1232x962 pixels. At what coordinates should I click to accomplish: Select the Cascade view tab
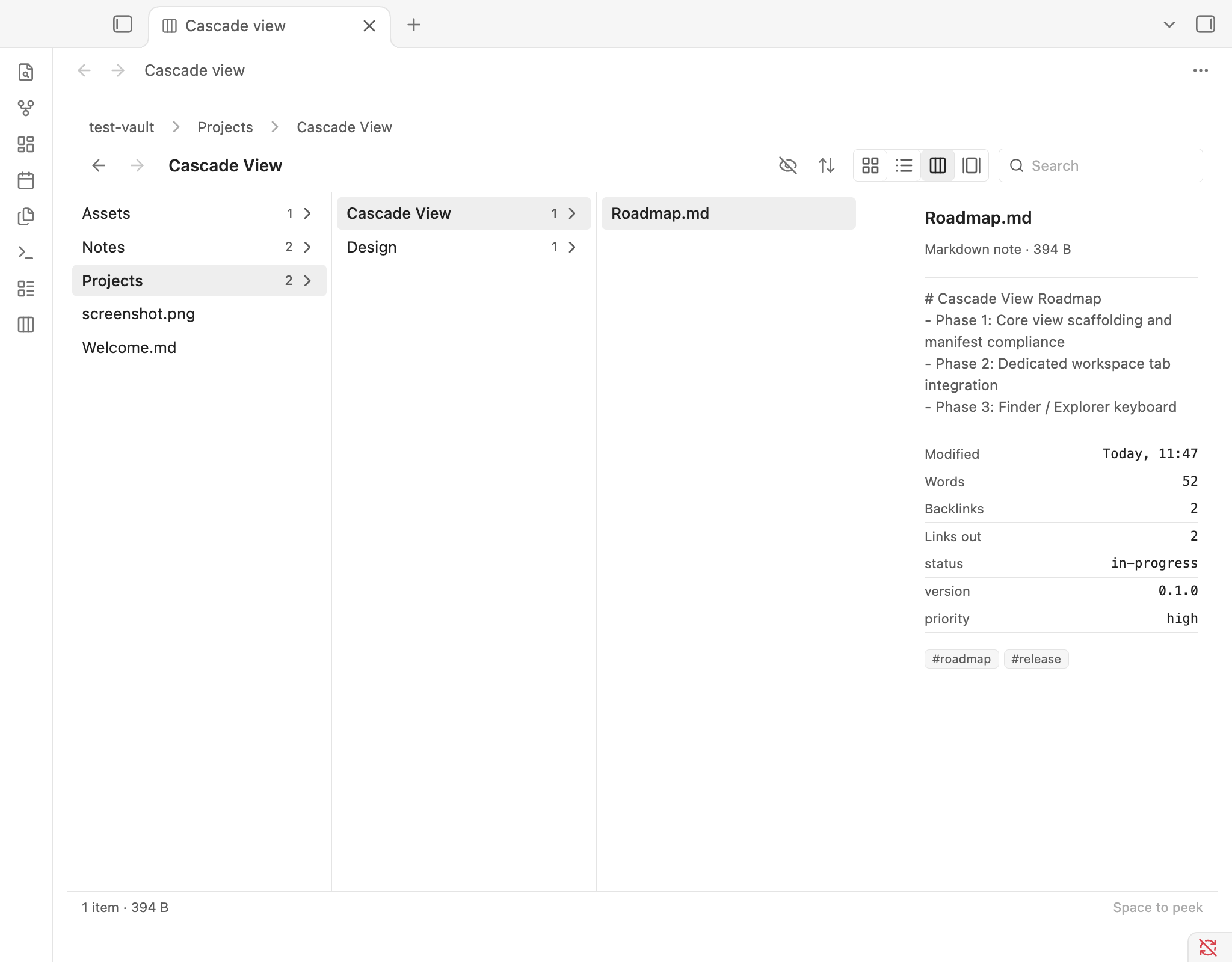pos(269,26)
